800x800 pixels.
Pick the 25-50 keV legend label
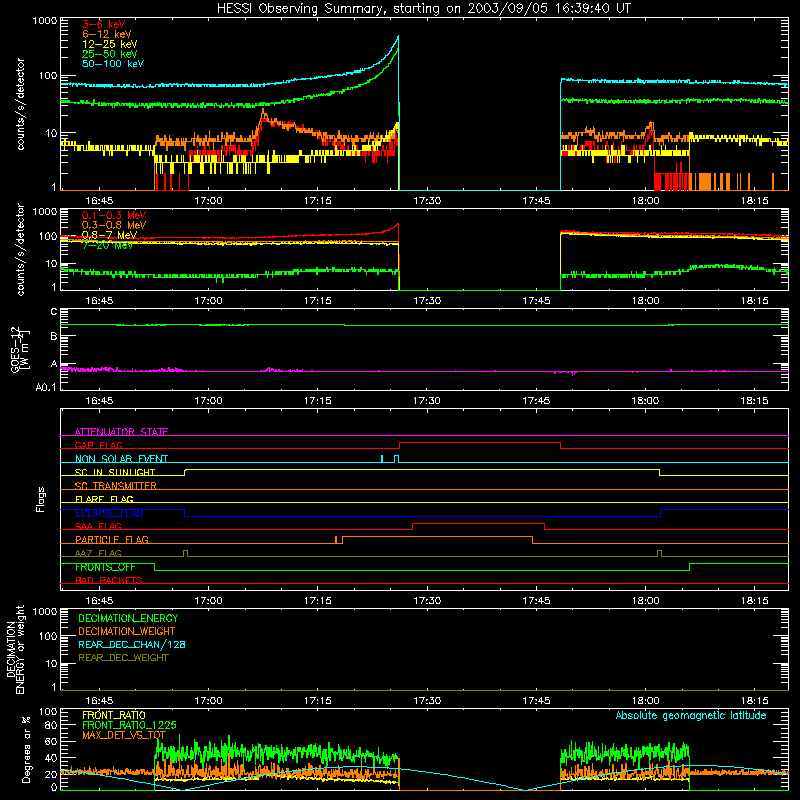tap(110, 54)
